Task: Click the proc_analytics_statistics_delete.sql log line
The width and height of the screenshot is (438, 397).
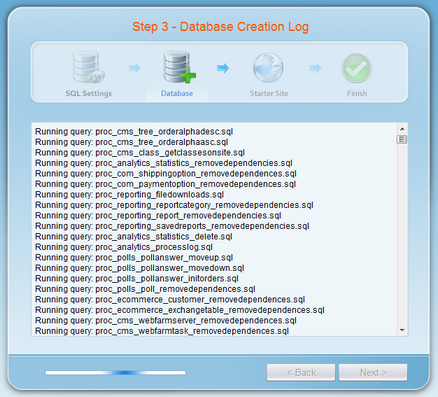Action: coord(134,237)
